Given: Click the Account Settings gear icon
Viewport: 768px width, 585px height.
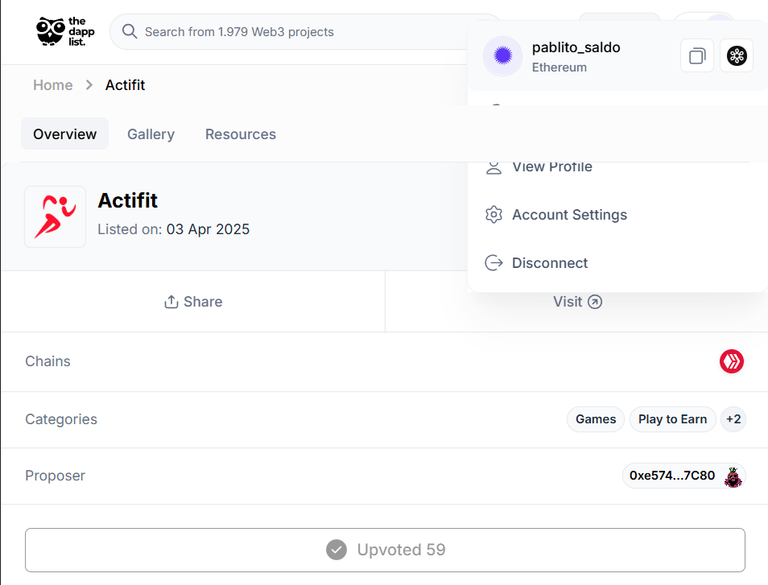Looking at the screenshot, I should click(x=494, y=215).
